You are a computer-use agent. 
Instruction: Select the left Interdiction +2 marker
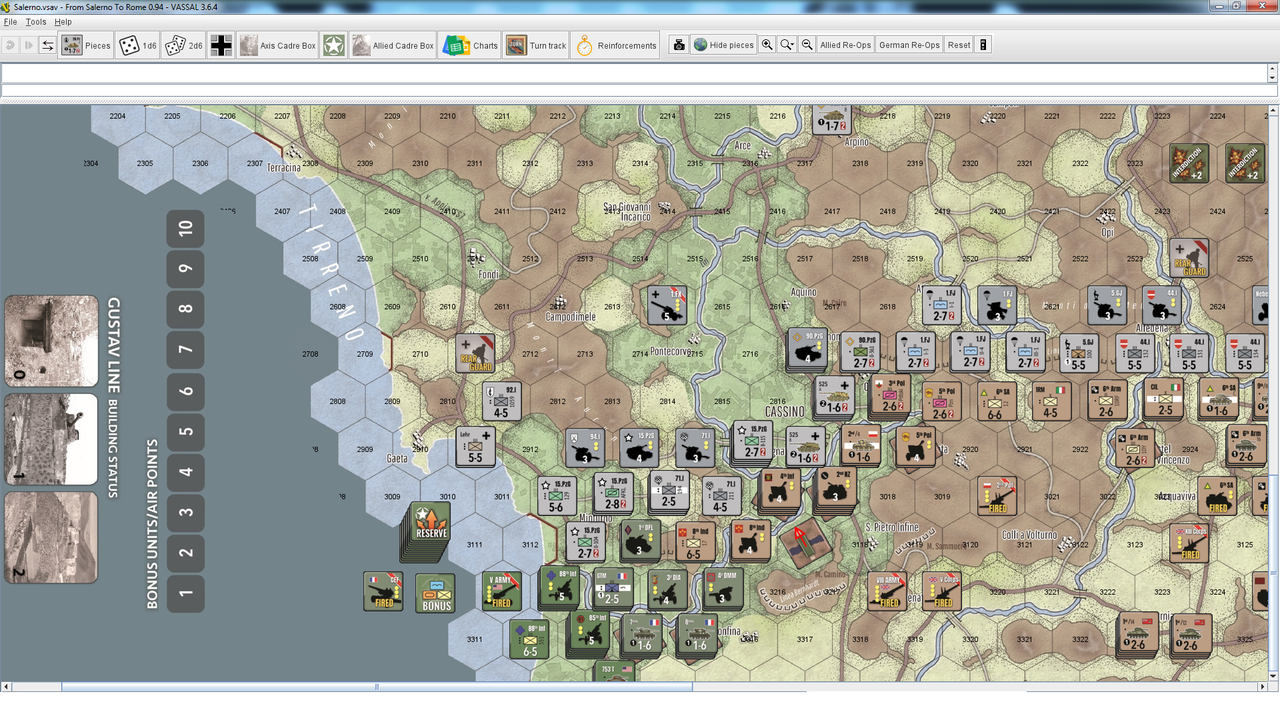point(1189,163)
